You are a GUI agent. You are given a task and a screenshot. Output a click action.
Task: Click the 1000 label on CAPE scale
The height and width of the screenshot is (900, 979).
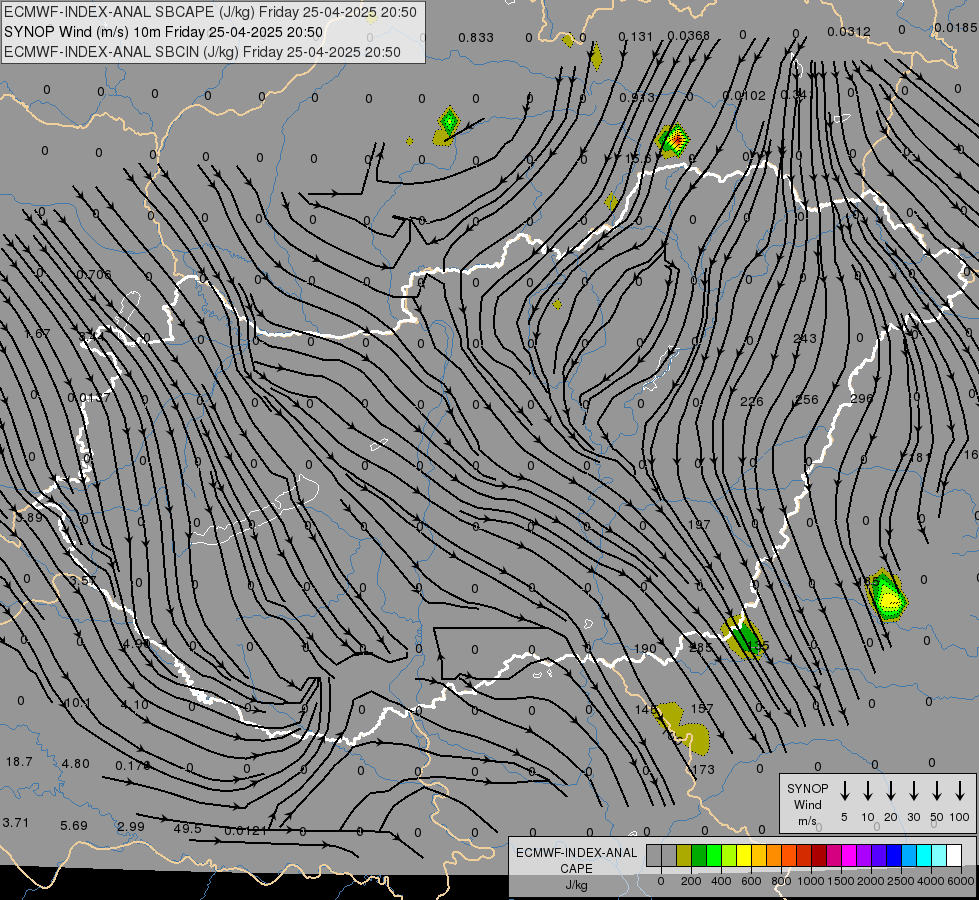click(810, 881)
